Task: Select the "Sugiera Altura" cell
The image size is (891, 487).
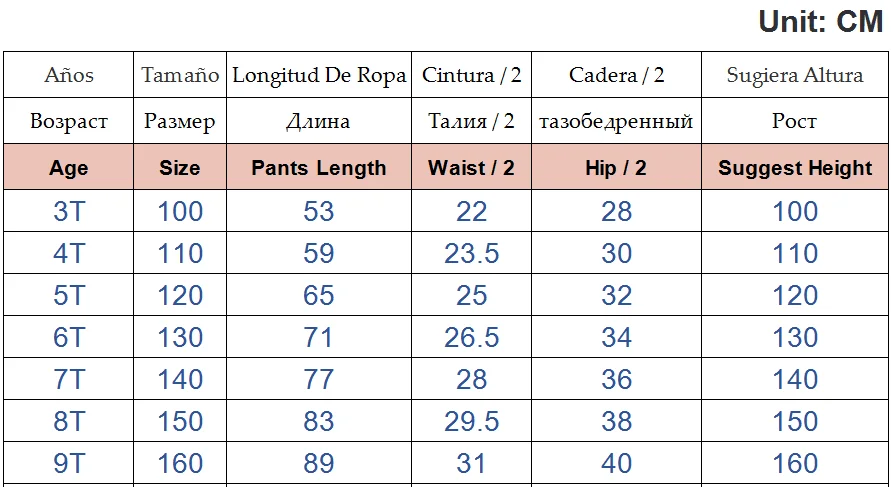Action: pos(795,75)
